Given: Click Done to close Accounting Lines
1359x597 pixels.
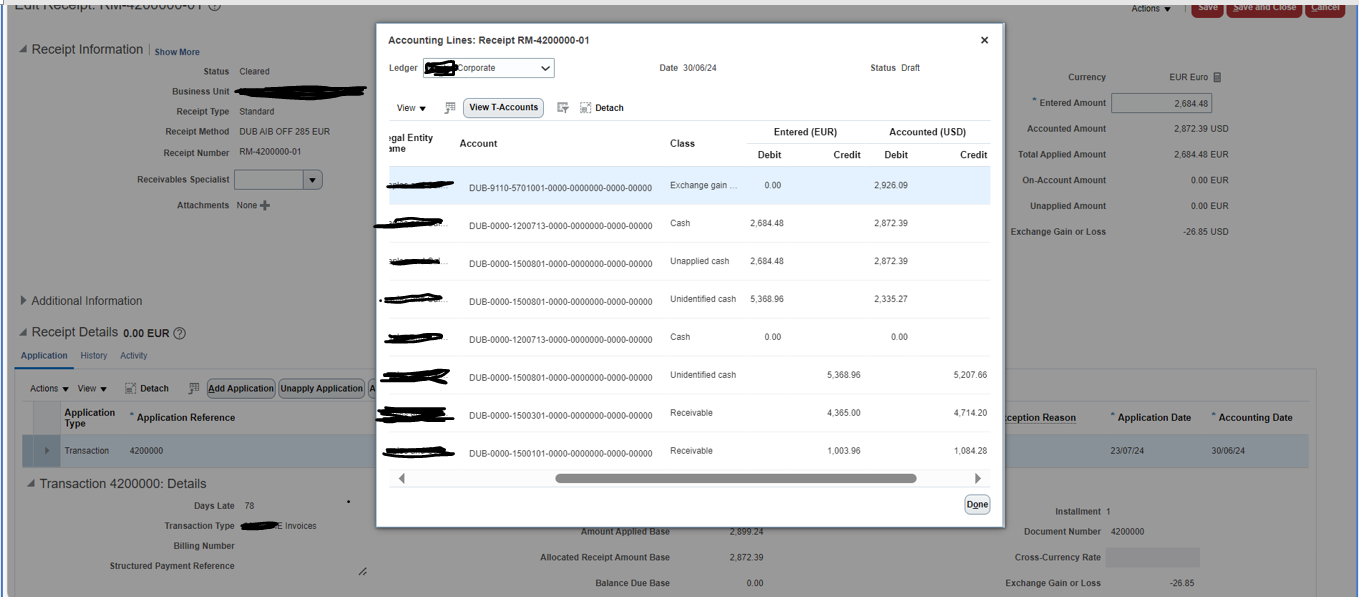Looking at the screenshot, I should pos(977,504).
